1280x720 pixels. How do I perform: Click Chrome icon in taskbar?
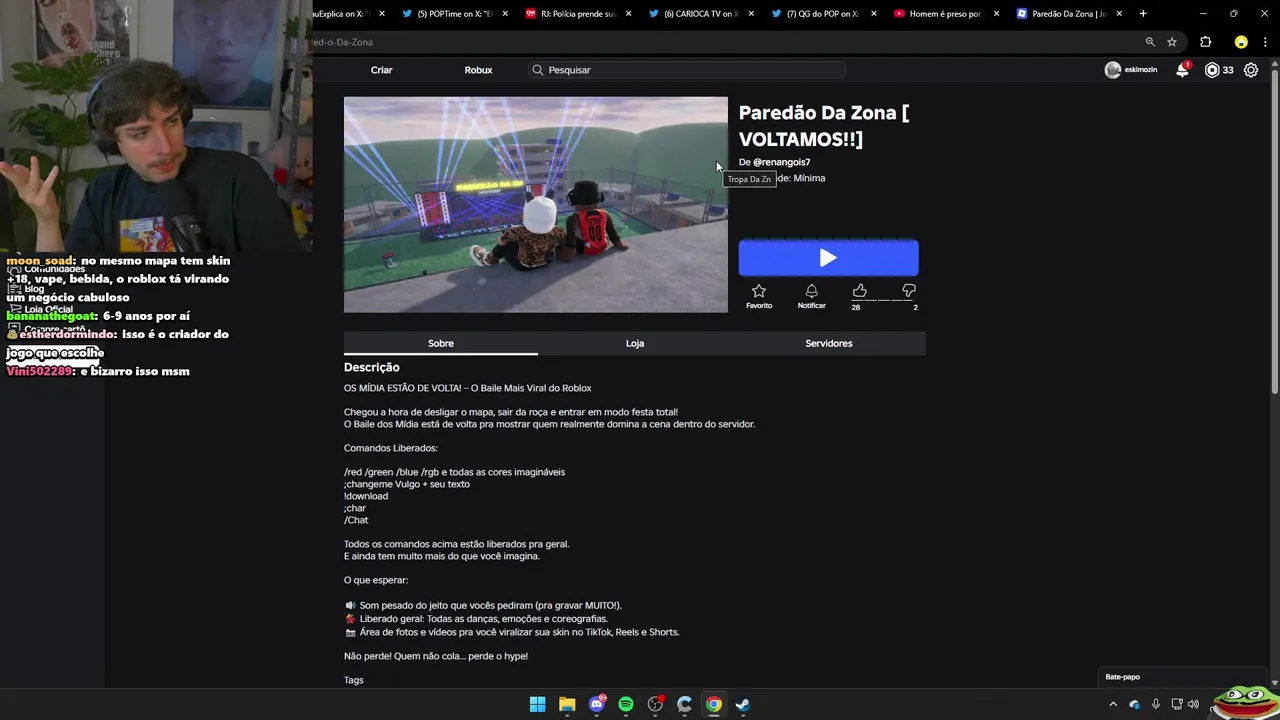pyautogui.click(x=713, y=704)
